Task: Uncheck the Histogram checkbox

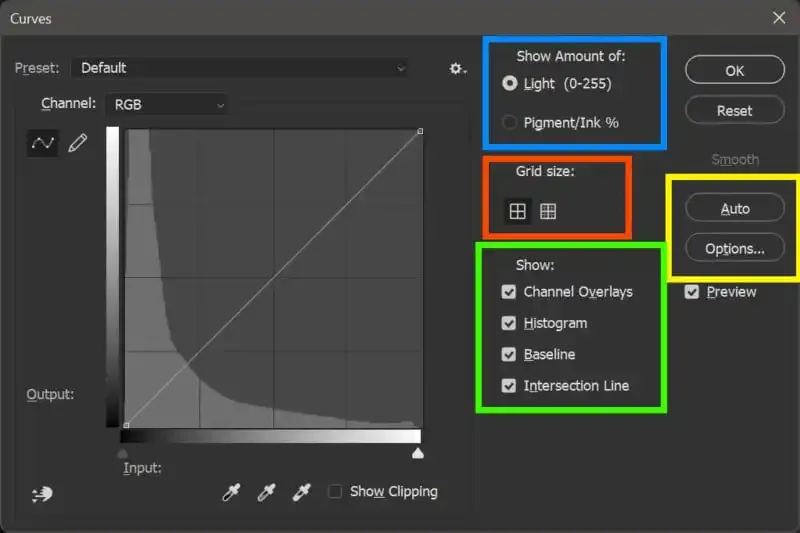Action: coord(509,324)
